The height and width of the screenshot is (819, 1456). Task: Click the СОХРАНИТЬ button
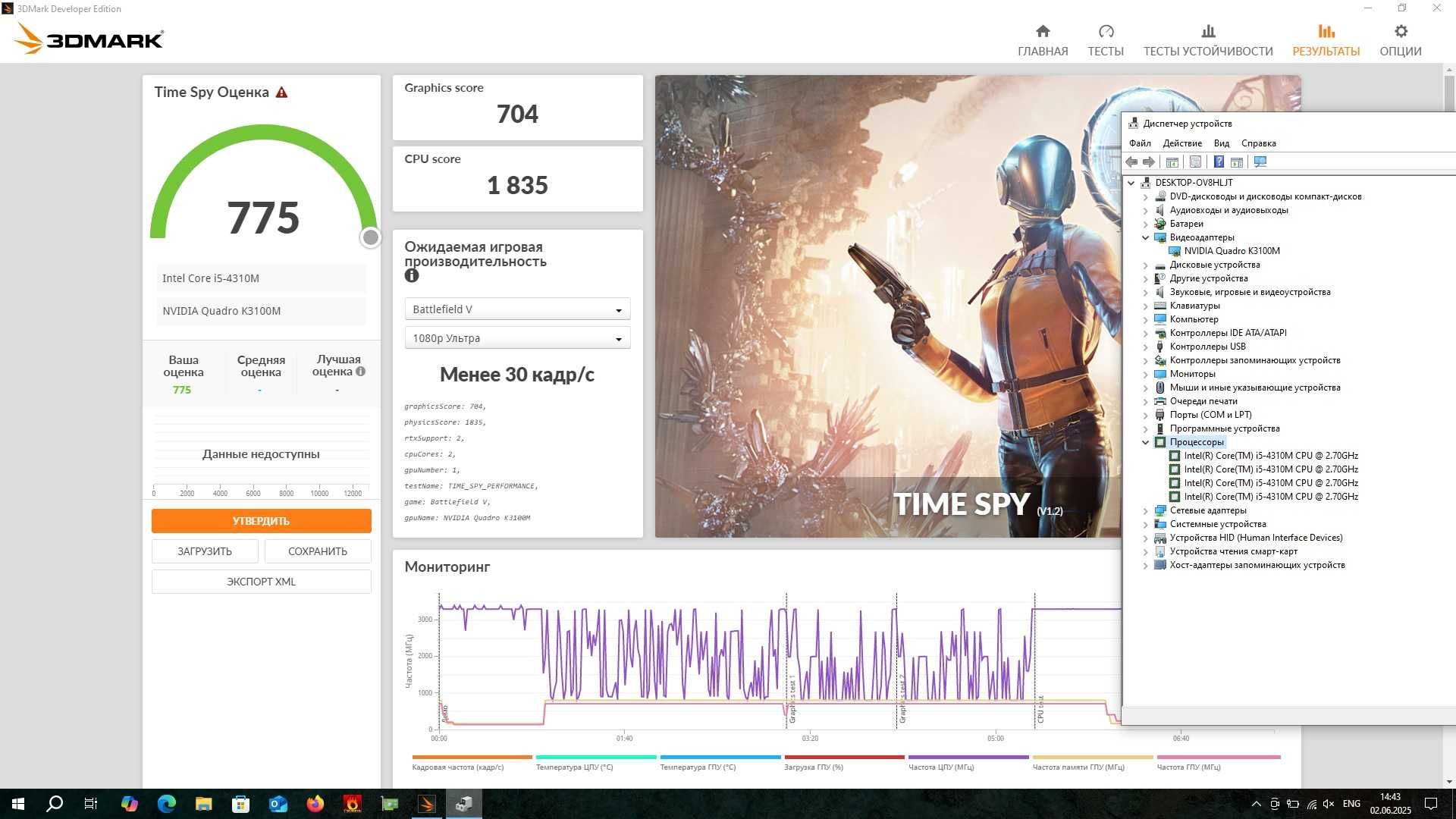click(318, 551)
